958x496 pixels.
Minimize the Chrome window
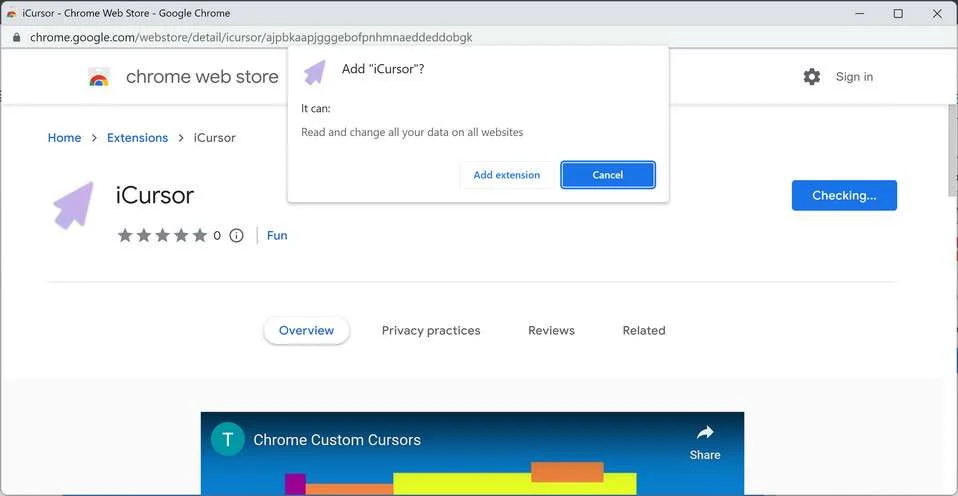click(x=860, y=13)
